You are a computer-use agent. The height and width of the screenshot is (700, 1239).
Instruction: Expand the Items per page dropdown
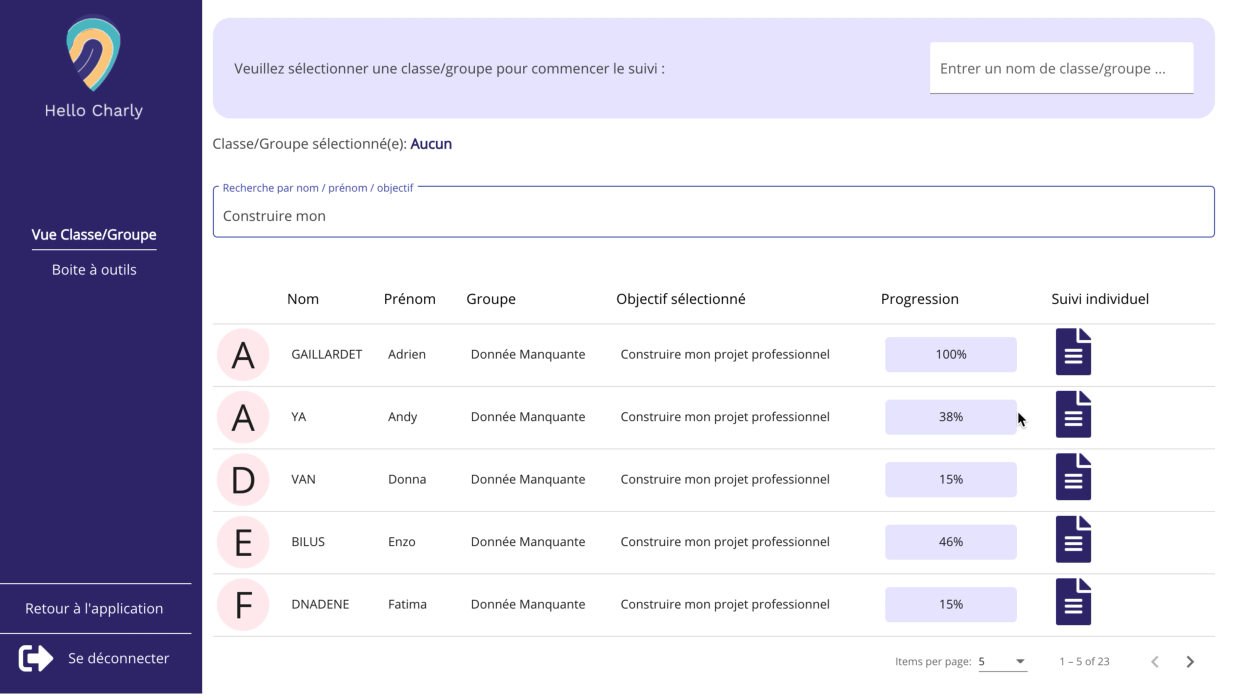1002,662
